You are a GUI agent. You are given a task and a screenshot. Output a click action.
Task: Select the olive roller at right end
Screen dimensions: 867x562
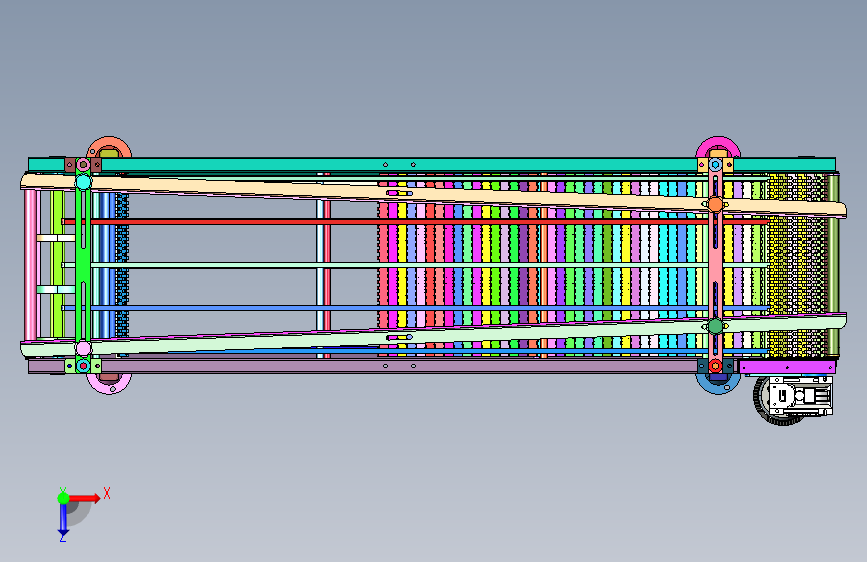pos(833,266)
